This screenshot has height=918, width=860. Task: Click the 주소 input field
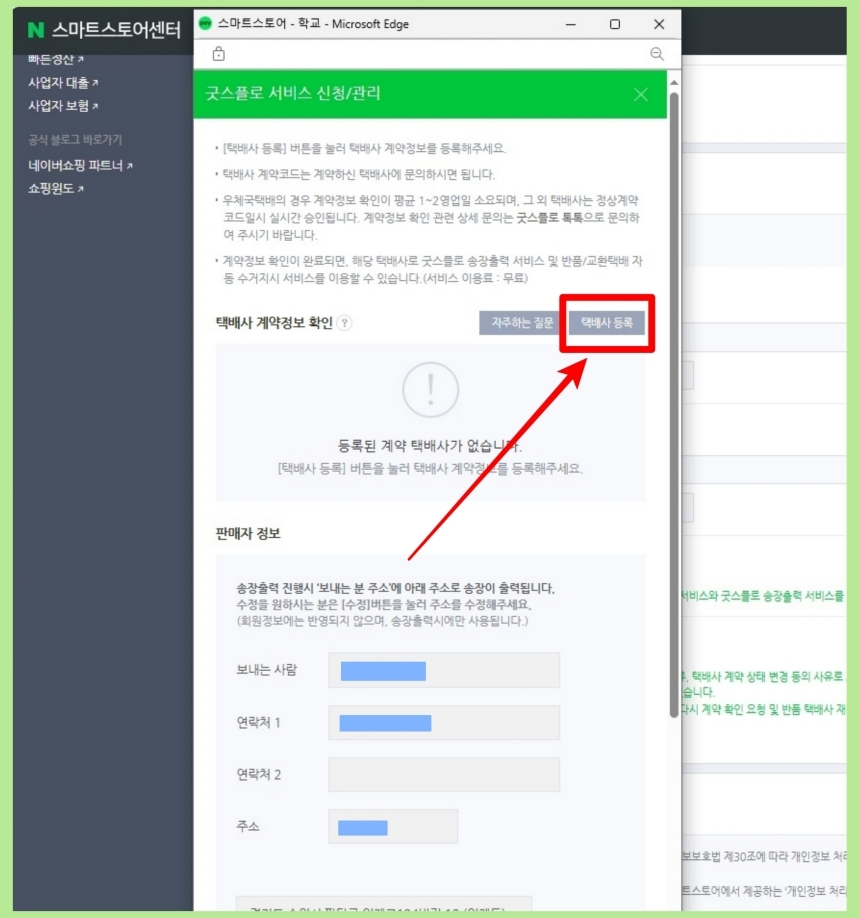(x=393, y=827)
